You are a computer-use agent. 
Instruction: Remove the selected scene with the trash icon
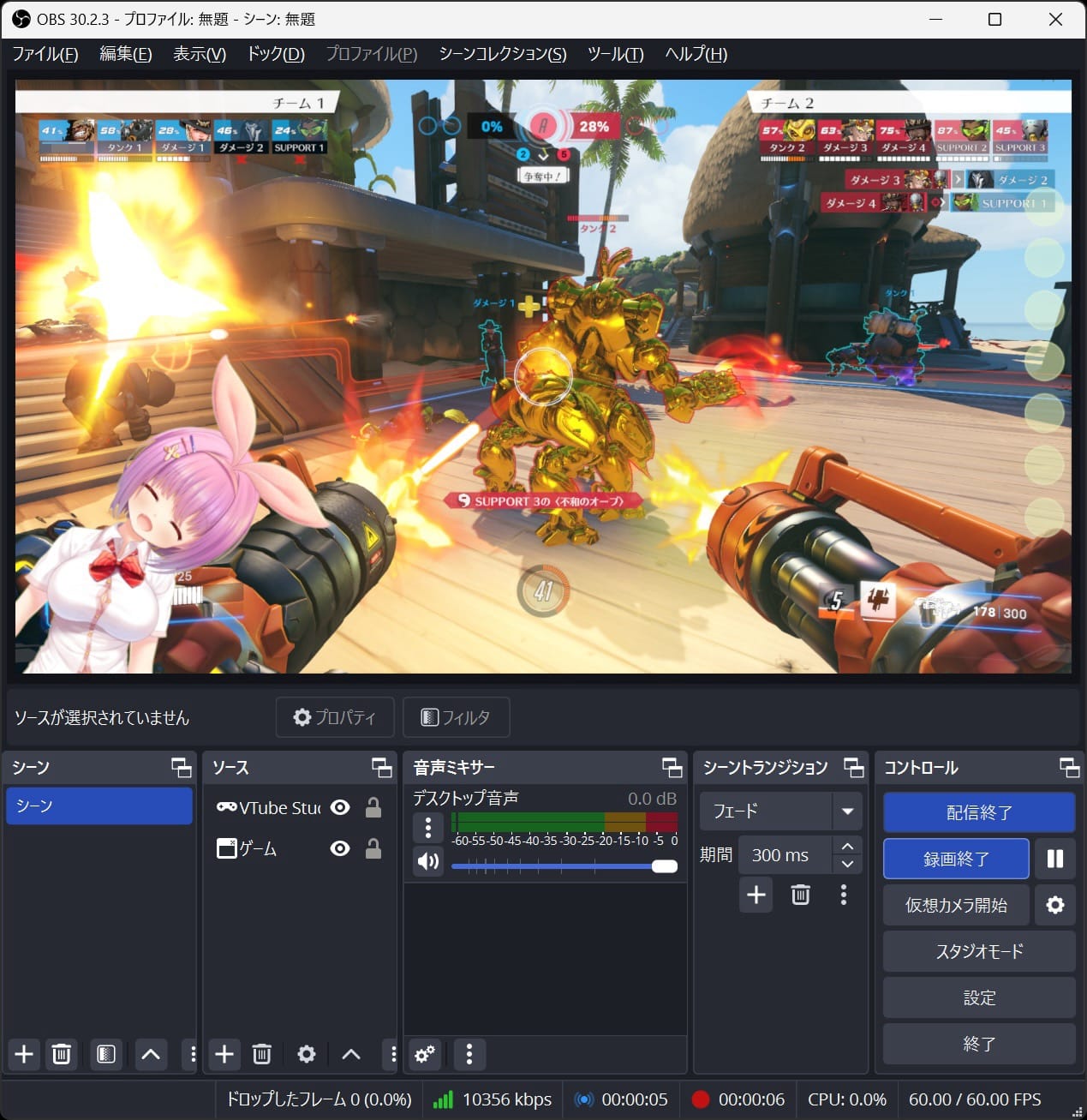tap(62, 1053)
